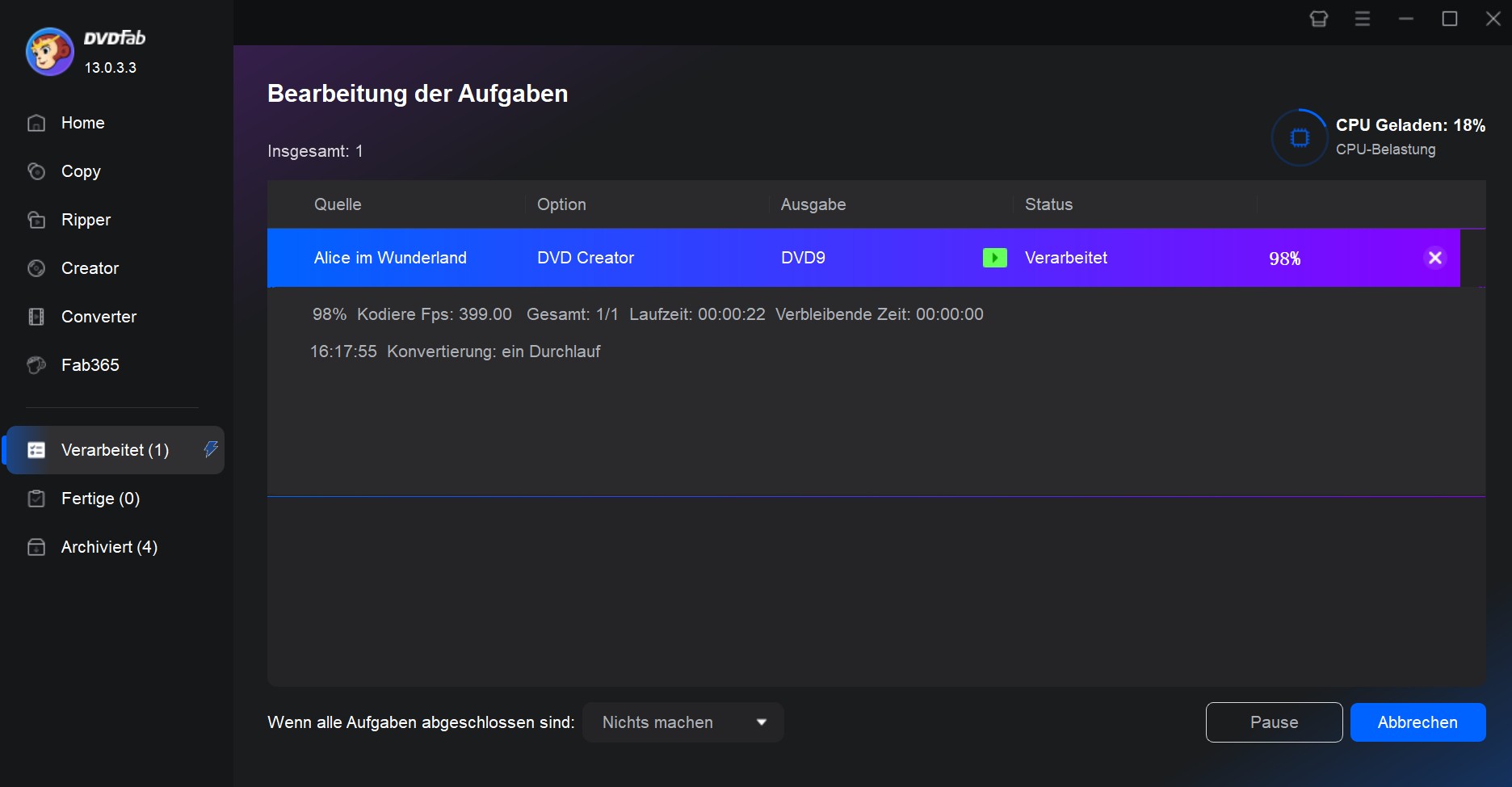Click the Insgesamt: 1 count text
The image size is (1512, 787).
[315, 151]
